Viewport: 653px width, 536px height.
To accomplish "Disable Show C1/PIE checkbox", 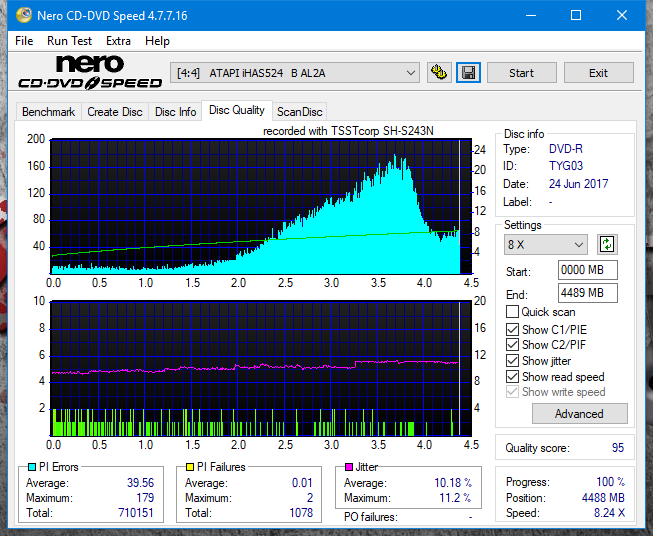I will (x=512, y=329).
